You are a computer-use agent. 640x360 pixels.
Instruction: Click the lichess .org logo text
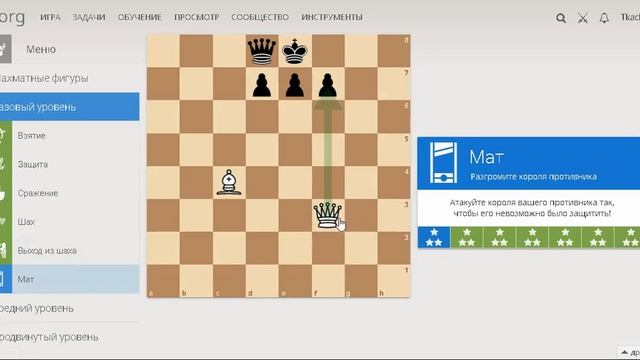tap(12, 17)
